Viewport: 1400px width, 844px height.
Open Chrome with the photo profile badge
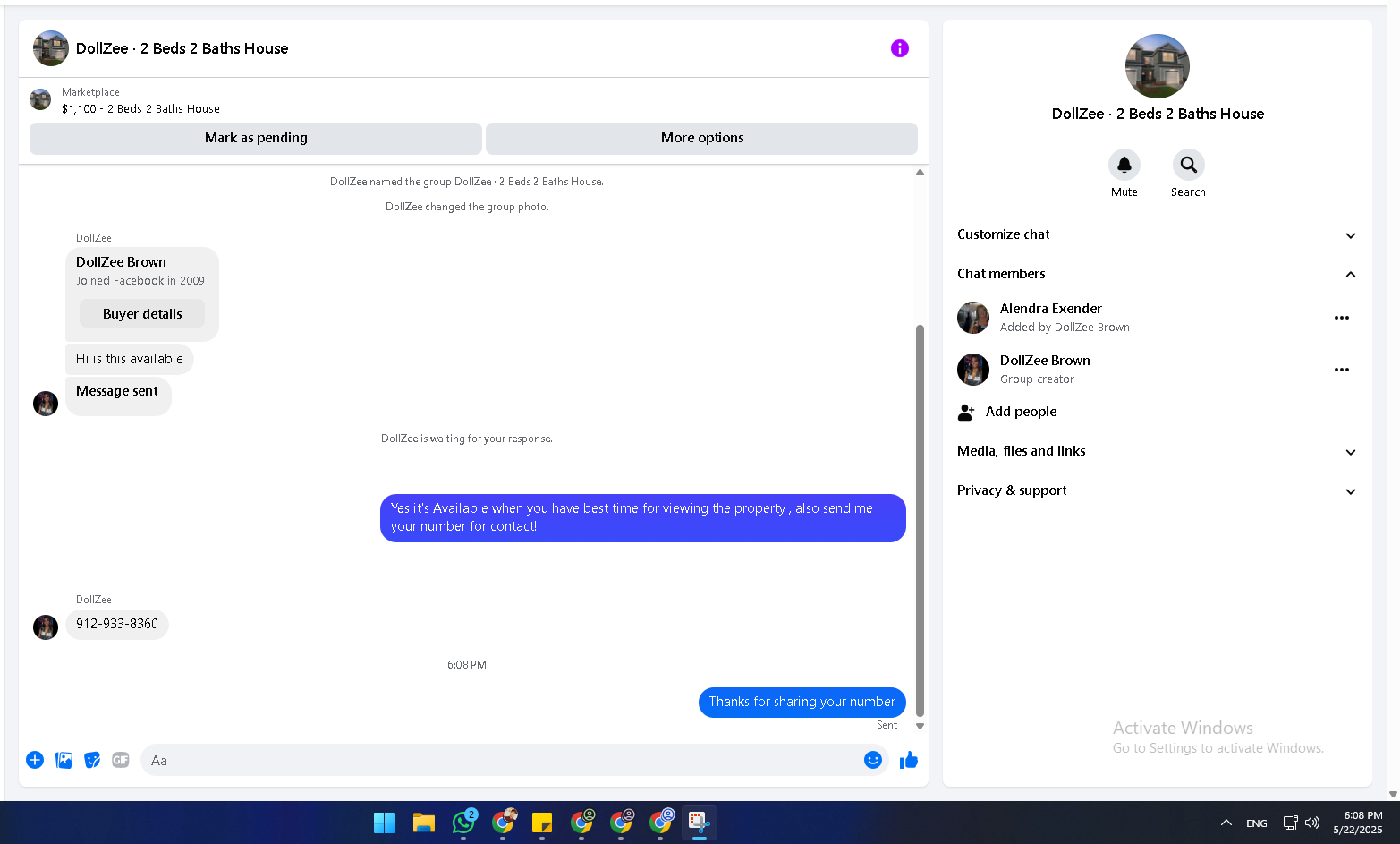tap(504, 822)
